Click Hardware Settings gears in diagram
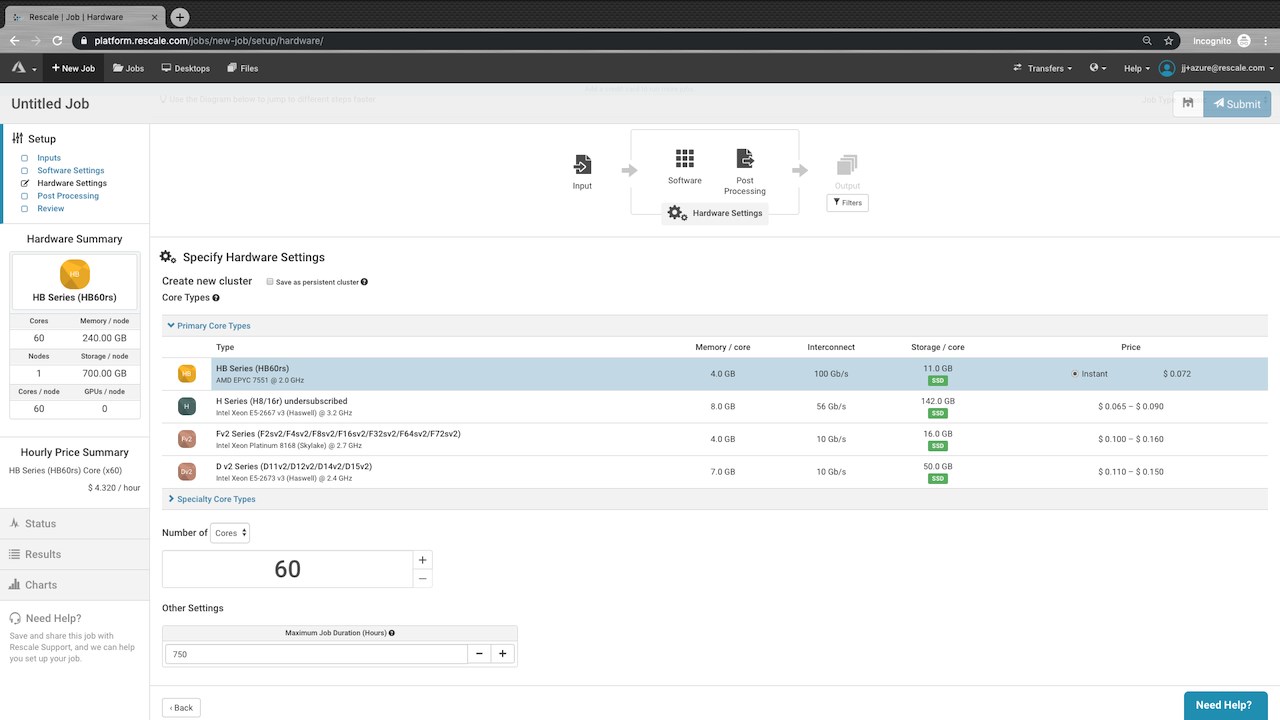This screenshot has width=1280, height=720. coord(677,213)
